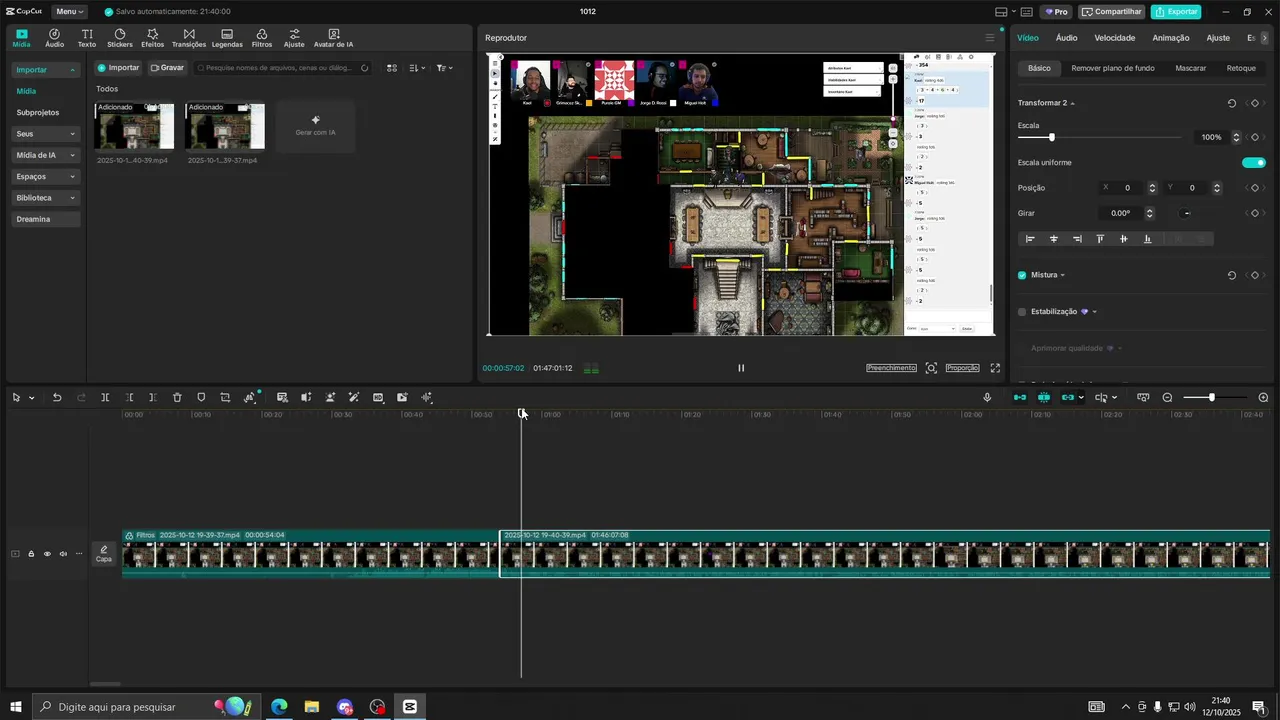This screenshot has width=1280, height=720.
Task: Open the Stickers panel
Action: click(120, 38)
